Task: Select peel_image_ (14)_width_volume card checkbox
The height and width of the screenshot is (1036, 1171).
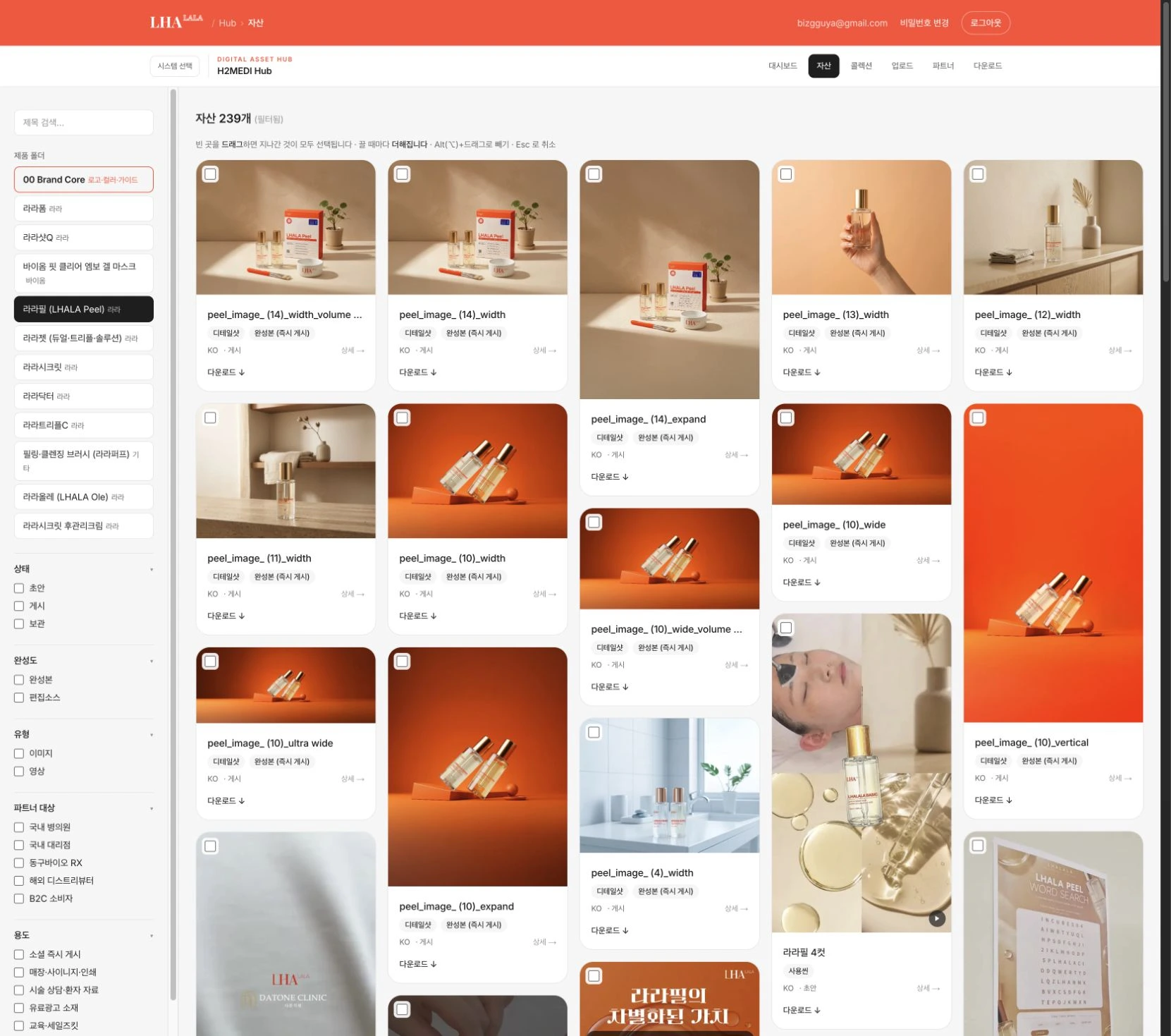Action: 210,174
